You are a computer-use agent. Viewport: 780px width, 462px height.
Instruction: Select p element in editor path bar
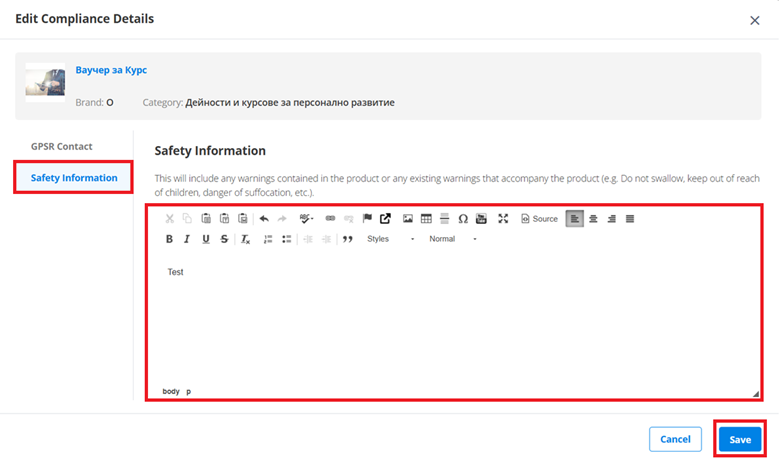tap(189, 391)
